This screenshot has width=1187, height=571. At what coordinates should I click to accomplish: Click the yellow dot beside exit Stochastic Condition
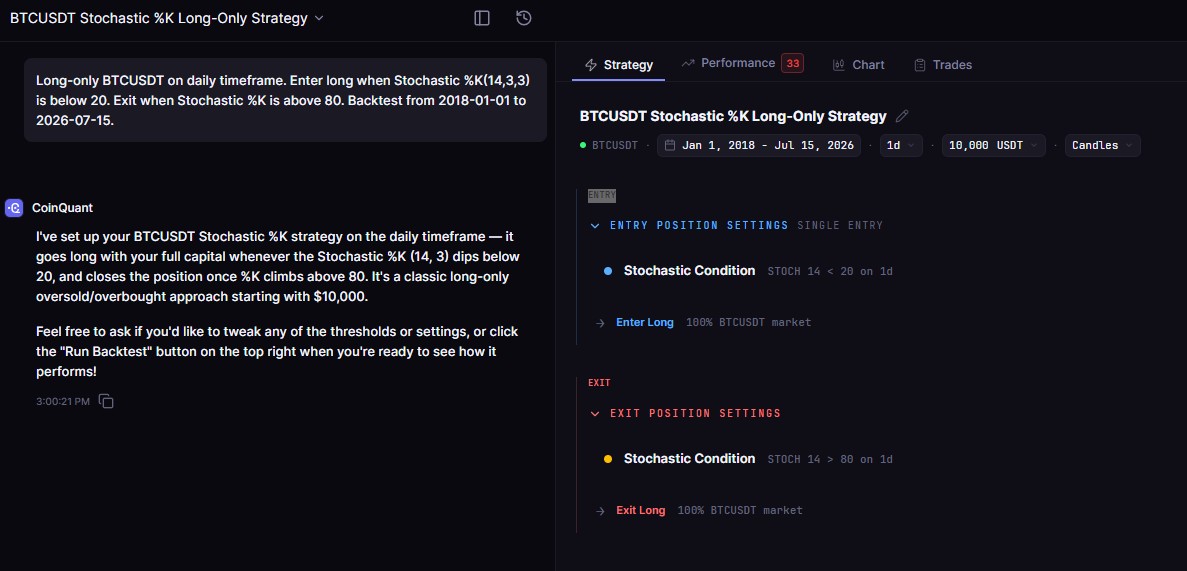coord(608,459)
